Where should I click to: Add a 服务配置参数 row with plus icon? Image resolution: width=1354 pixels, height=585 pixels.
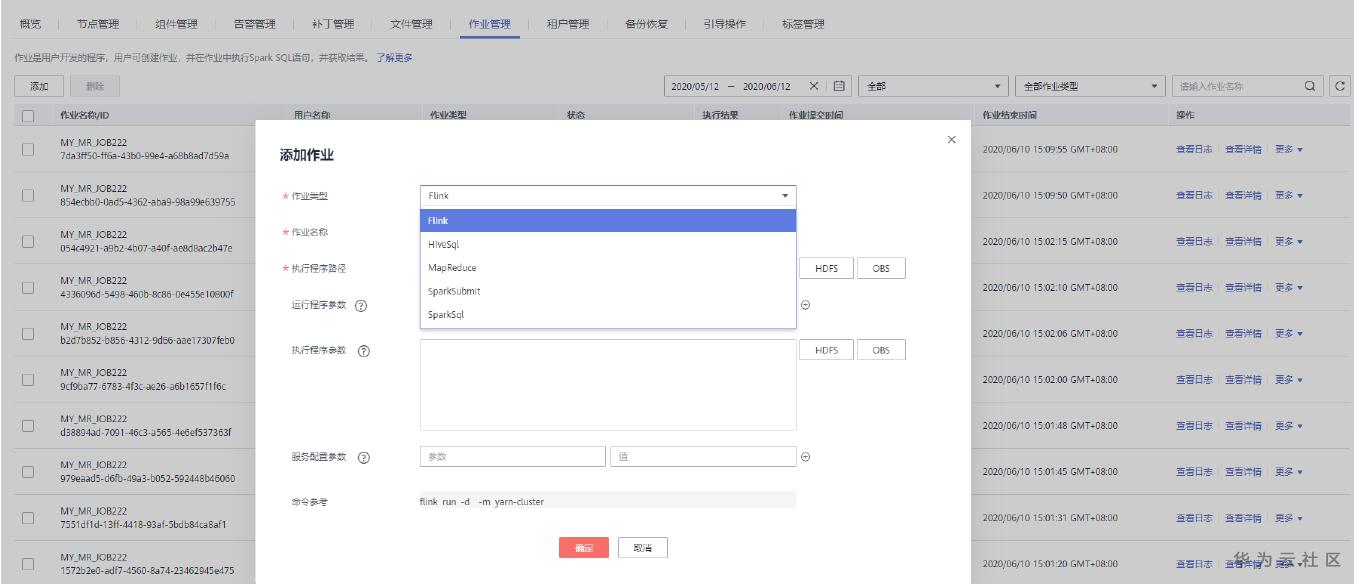click(x=806, y=457)
